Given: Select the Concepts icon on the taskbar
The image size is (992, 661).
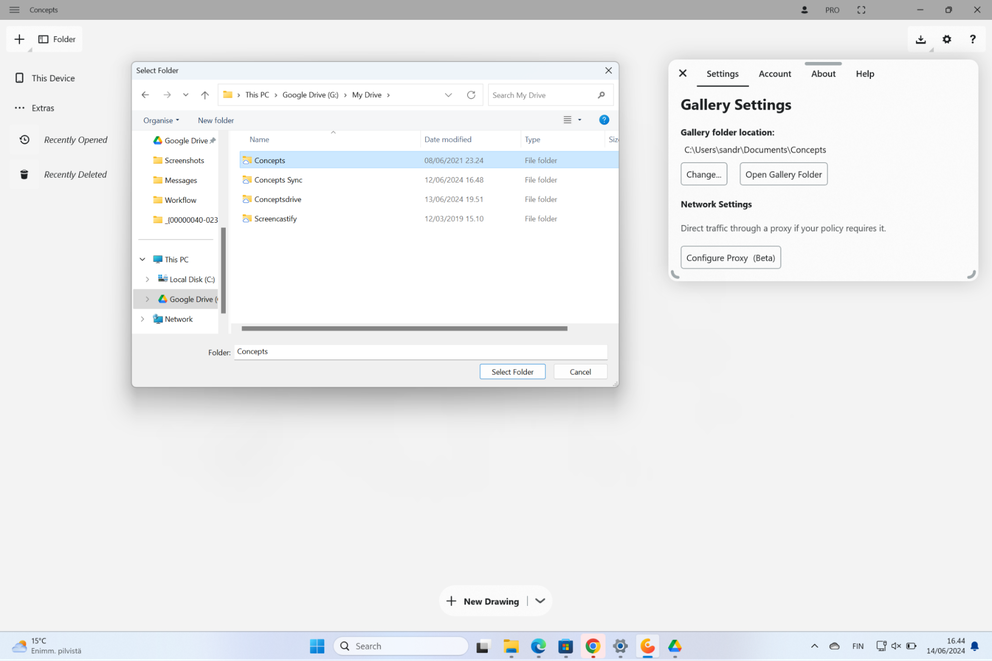Looking at the screenshot, I should (x=647, y=646).
